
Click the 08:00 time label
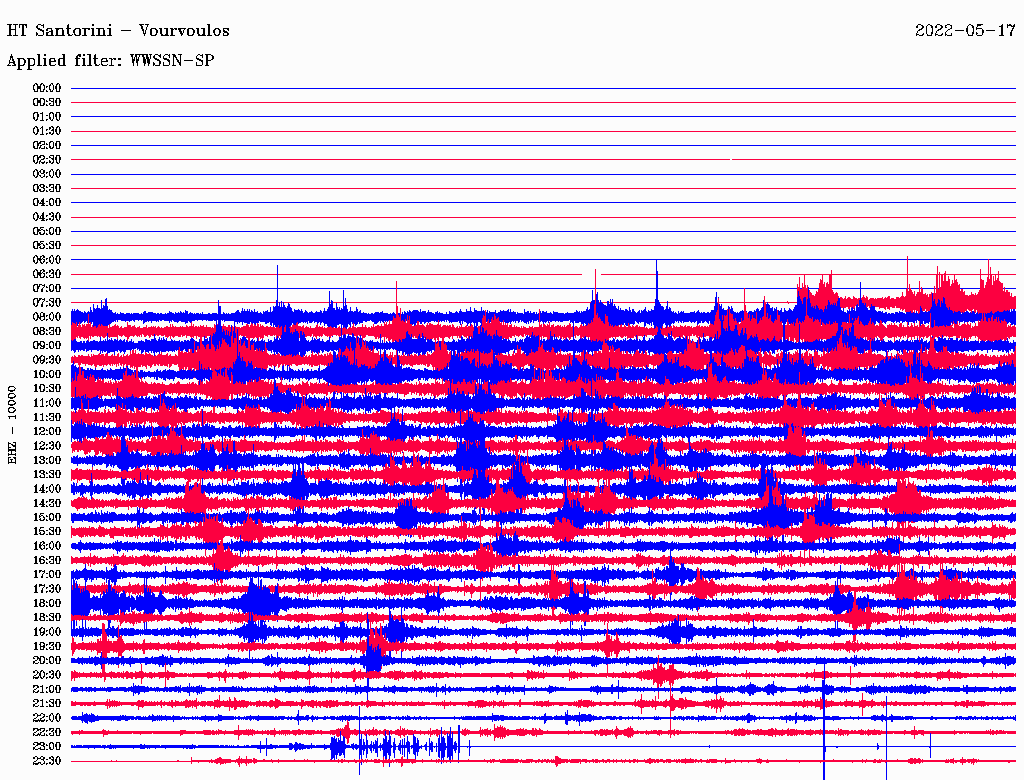(47, 317)
